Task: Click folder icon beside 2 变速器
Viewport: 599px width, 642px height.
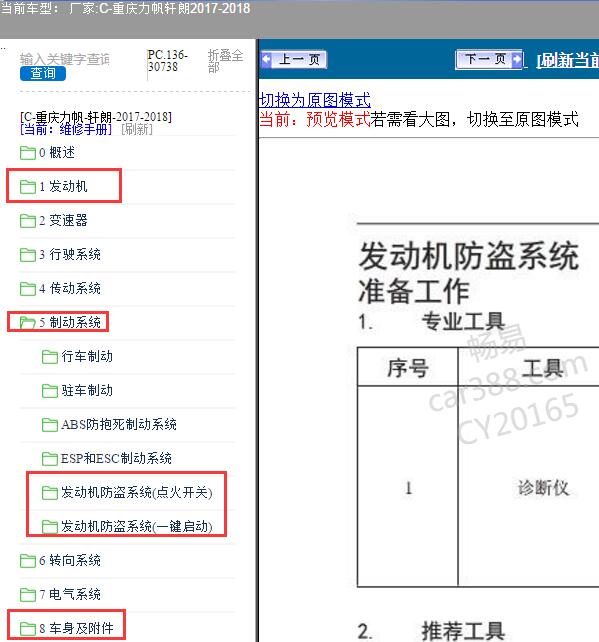Action: coord(27,221)
